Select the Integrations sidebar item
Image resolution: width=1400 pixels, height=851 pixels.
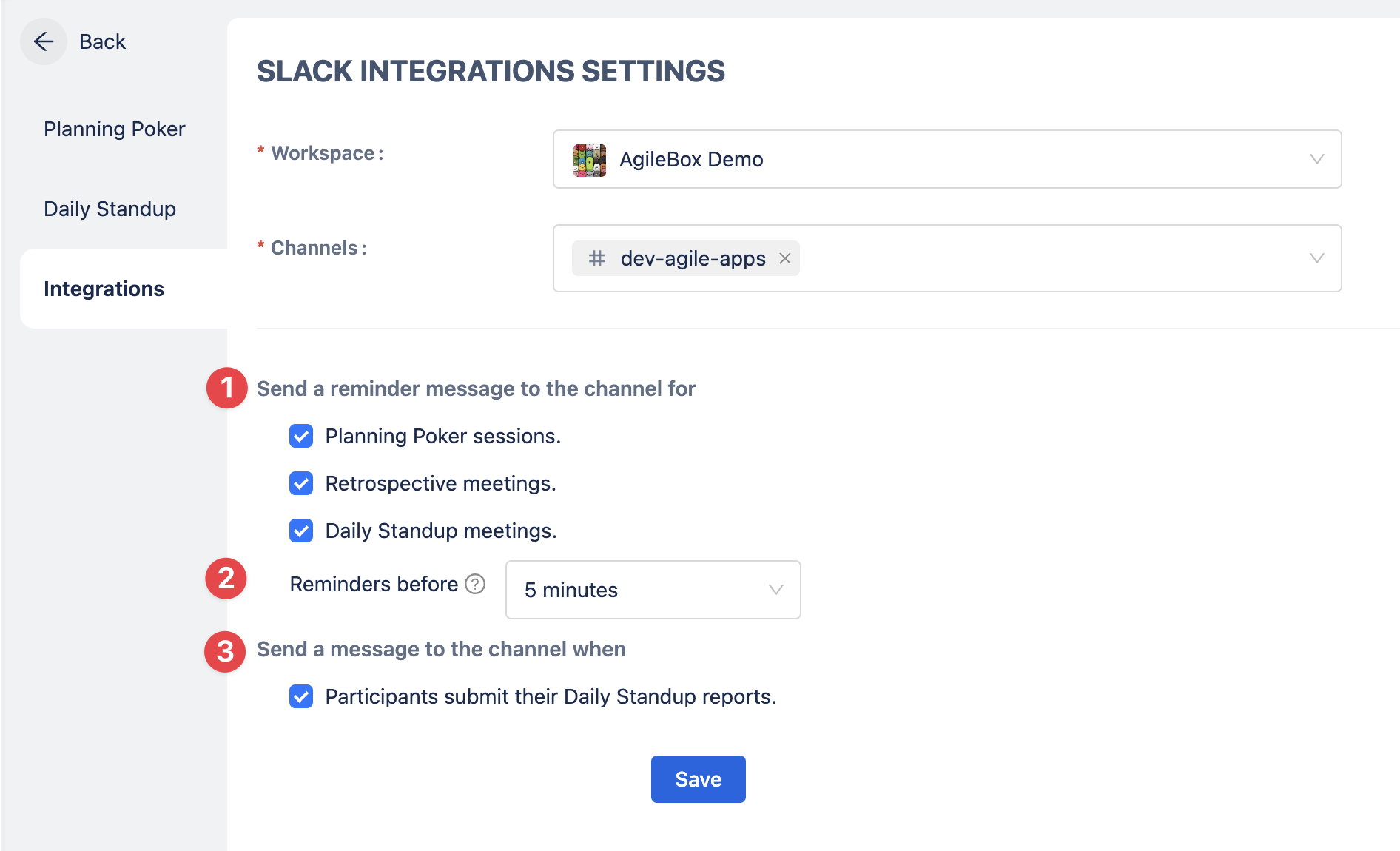104,289
